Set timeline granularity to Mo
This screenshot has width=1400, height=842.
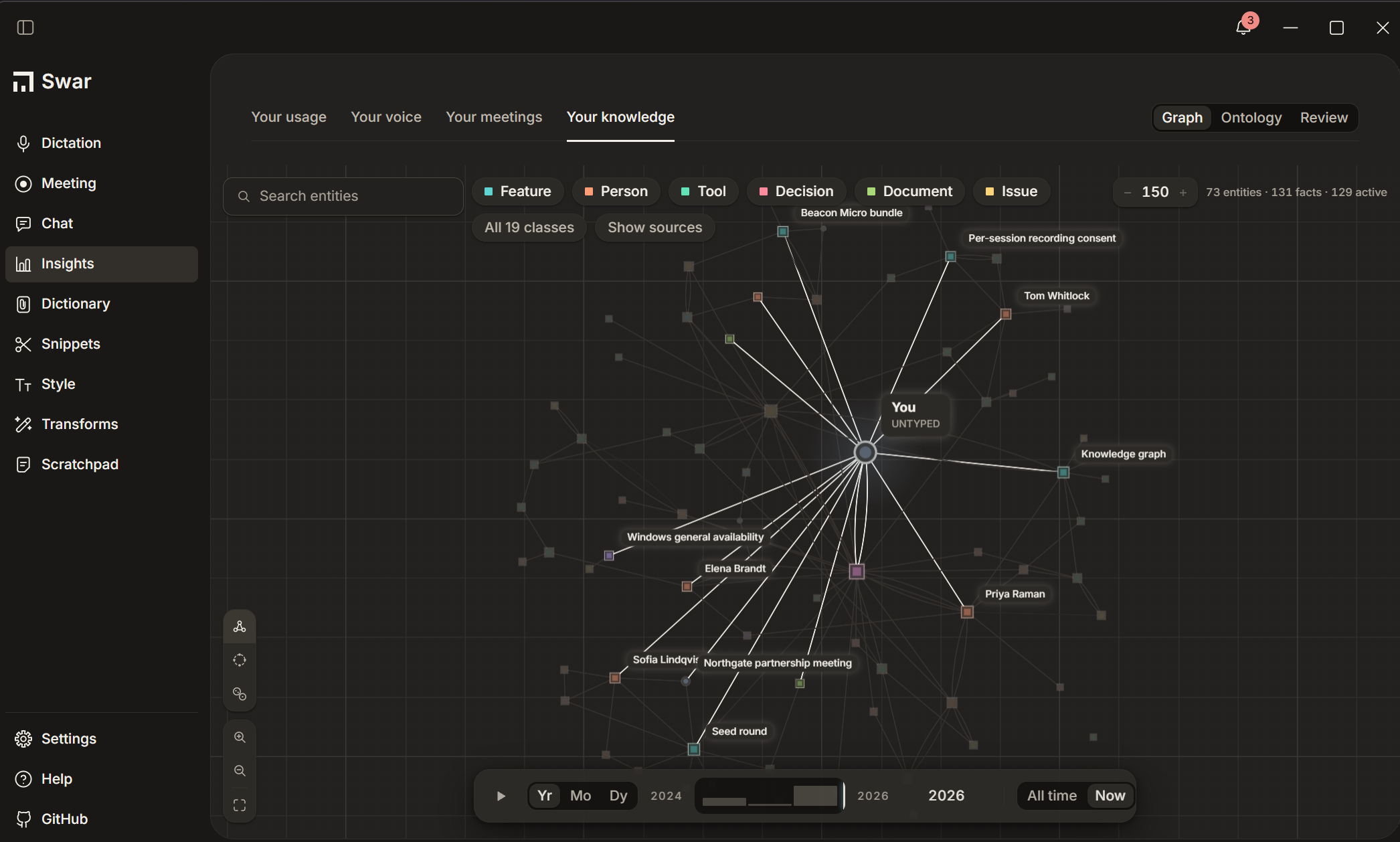pyautogui.click(x=580, y=796)
